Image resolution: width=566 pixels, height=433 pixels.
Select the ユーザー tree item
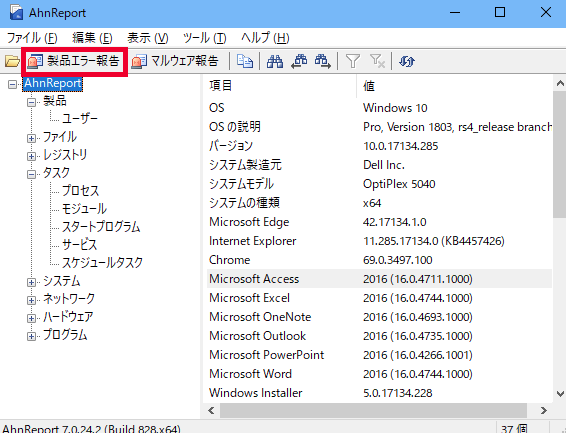[80, 119]
